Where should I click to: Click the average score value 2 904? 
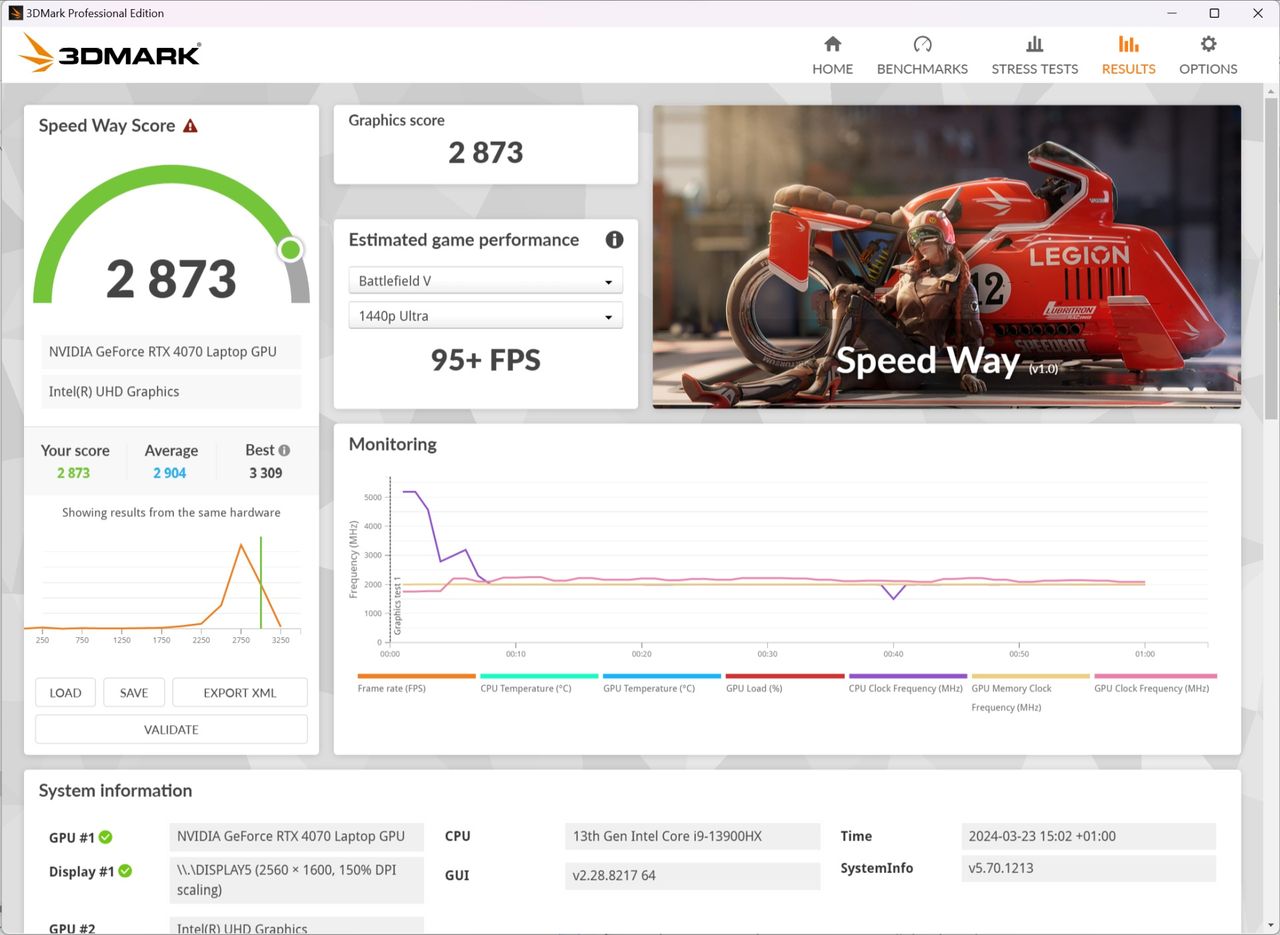(170, 473)
